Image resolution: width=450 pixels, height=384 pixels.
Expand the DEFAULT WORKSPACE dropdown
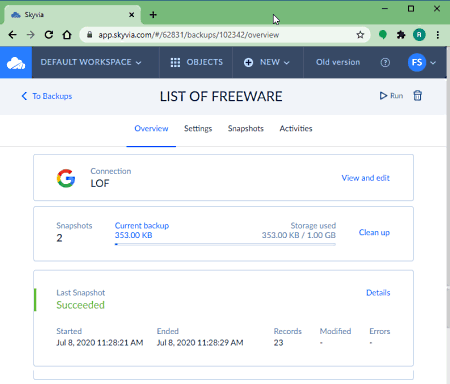click(91, 62)
